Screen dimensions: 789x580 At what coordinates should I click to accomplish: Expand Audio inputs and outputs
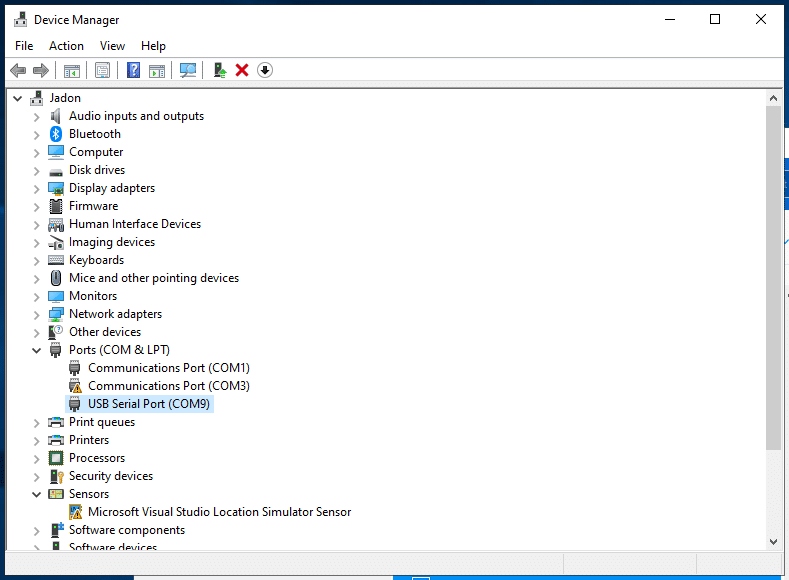(36, 117)
